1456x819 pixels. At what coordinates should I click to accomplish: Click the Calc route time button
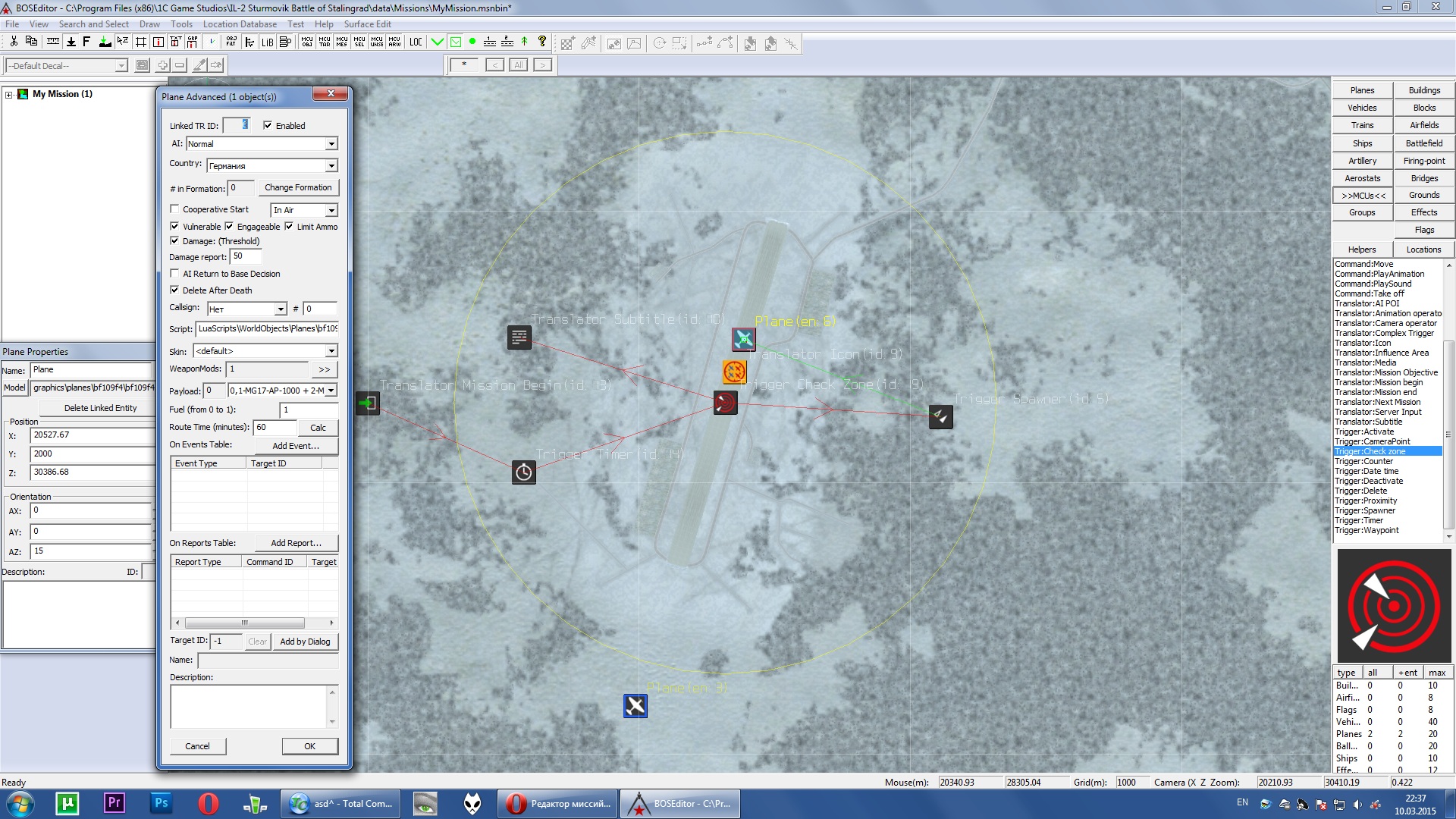(318, 428)
